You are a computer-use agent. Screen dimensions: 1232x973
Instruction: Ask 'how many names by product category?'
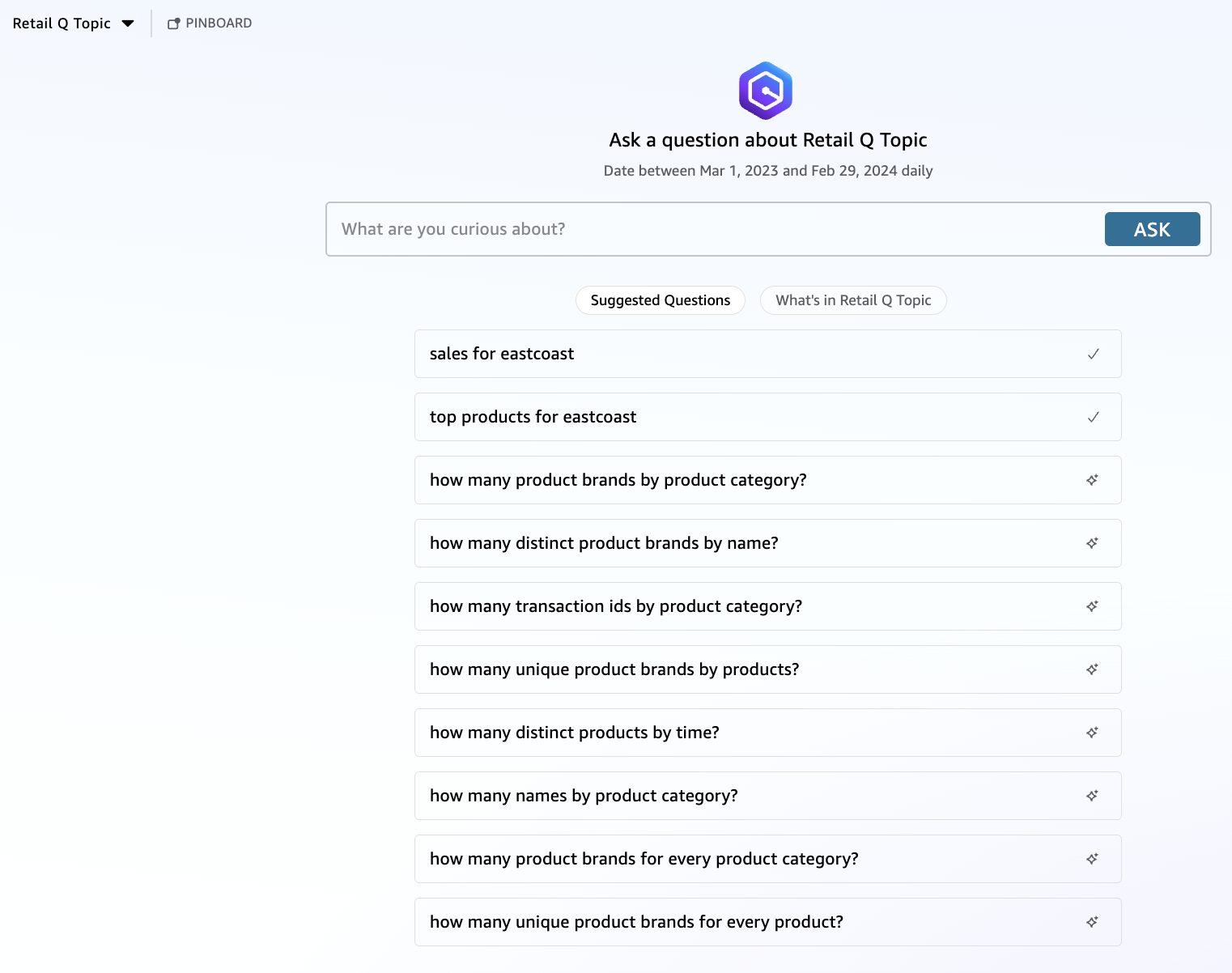point(768,796)
